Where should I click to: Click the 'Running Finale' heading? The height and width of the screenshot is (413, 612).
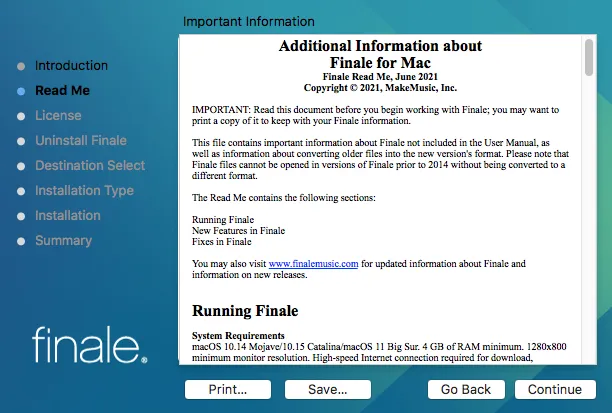click(x=245, y=311)
